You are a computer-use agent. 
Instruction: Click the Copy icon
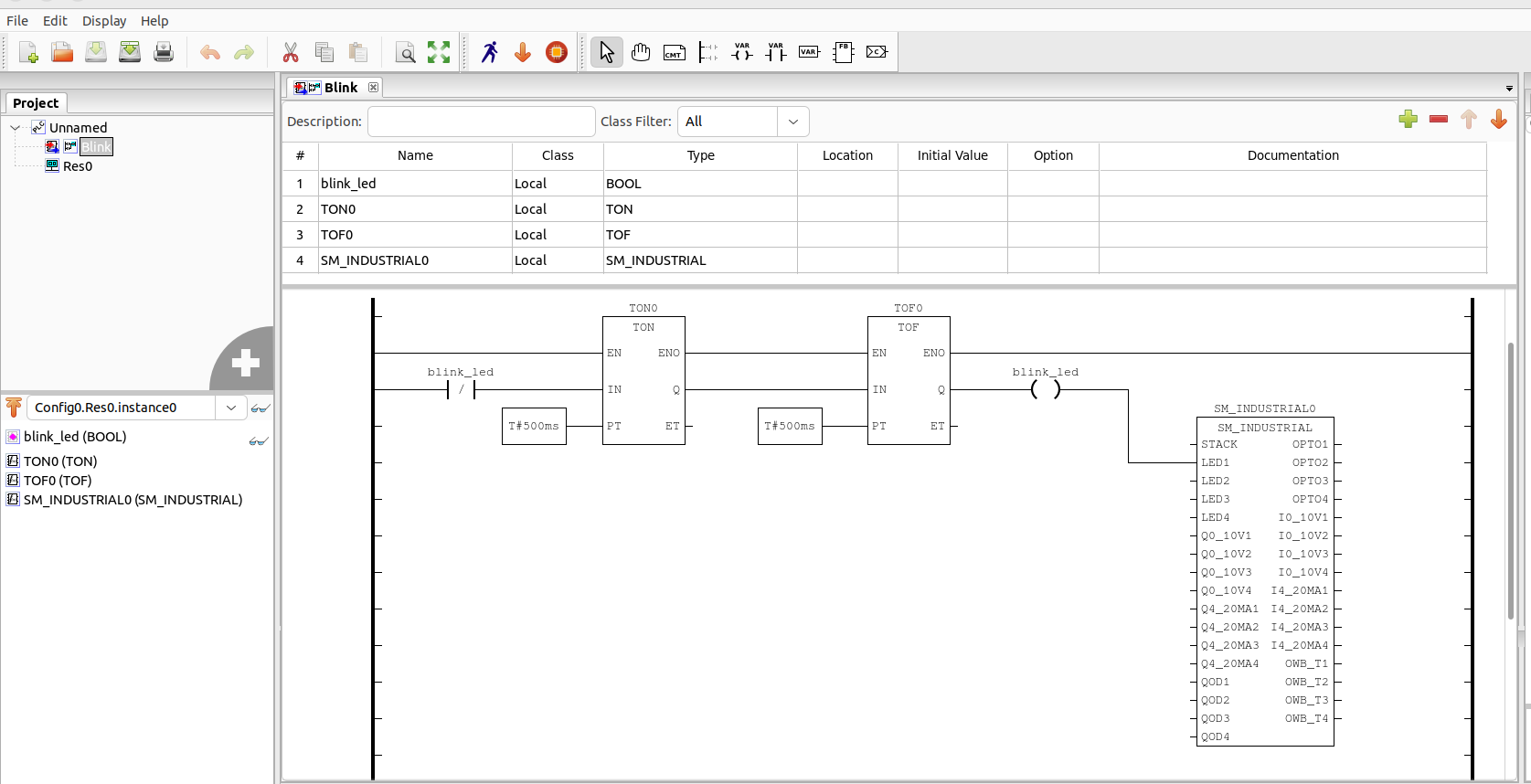[x=324, y=52]
